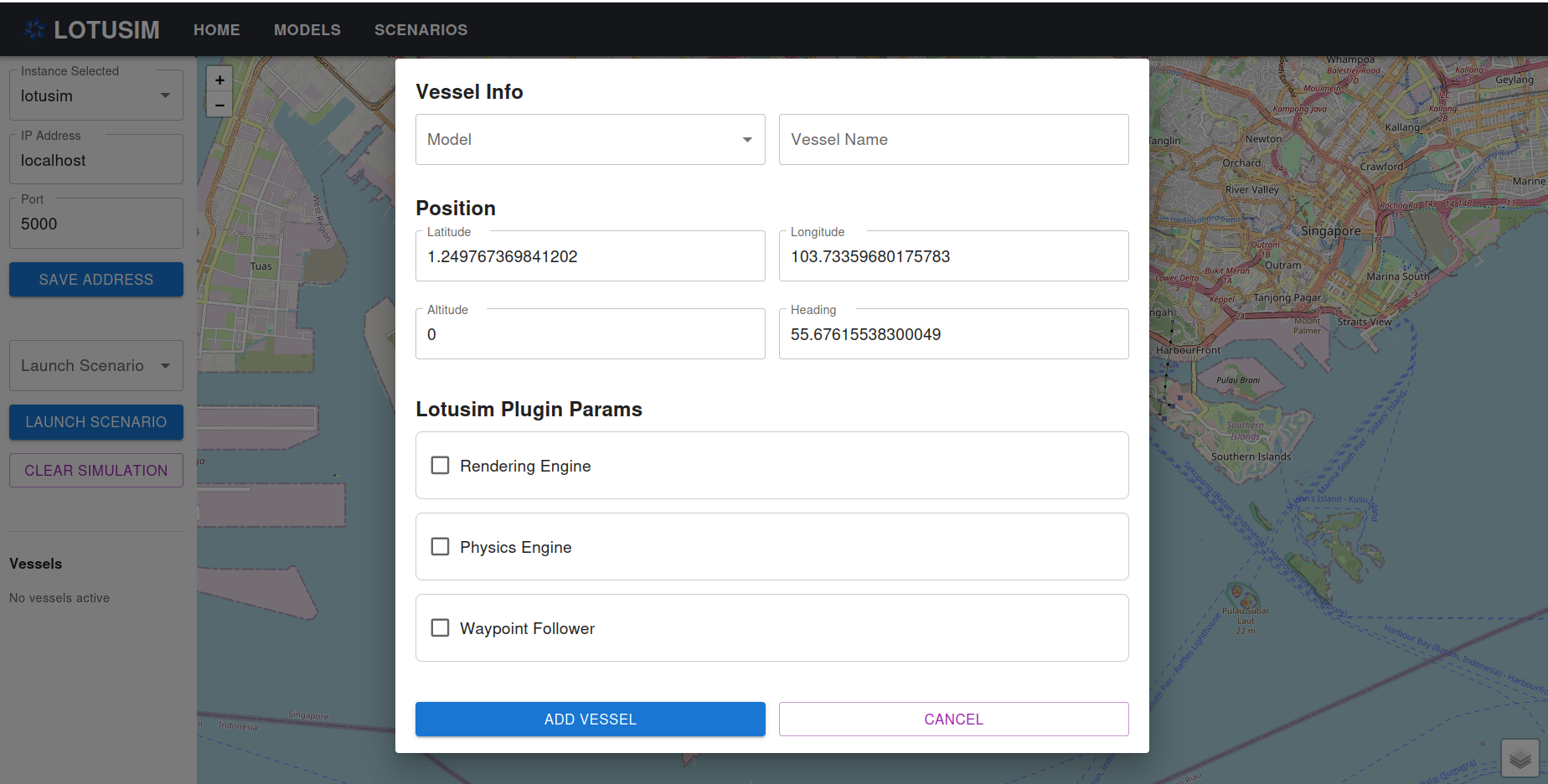Expand the Instance Selected dropdown
Viewport: 1548px width, 784px height.
click(96, 95)
